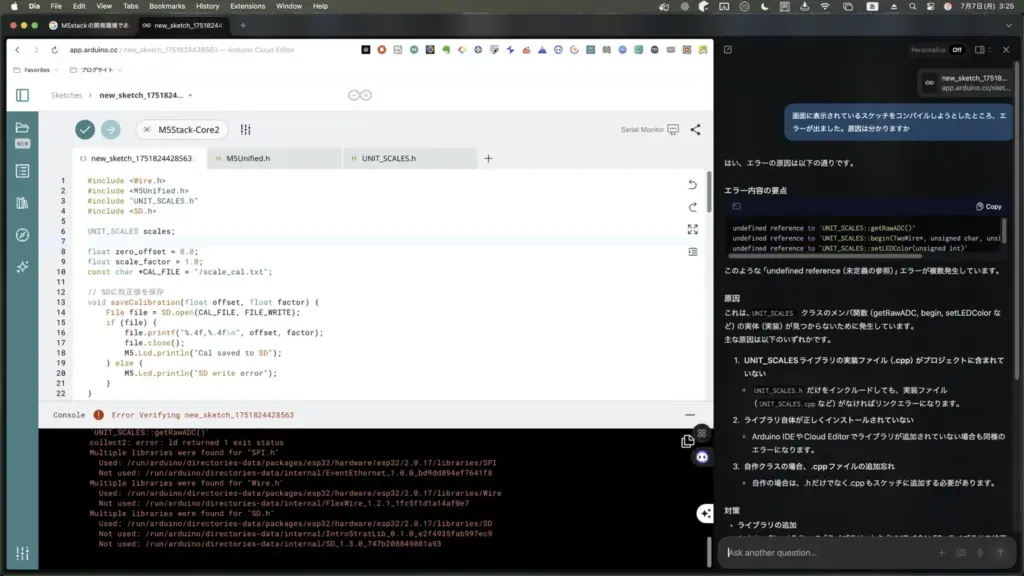Viewport: 1024px width, 576px height.
Task: Open the Extensions menu
Action: click(248, 6)
